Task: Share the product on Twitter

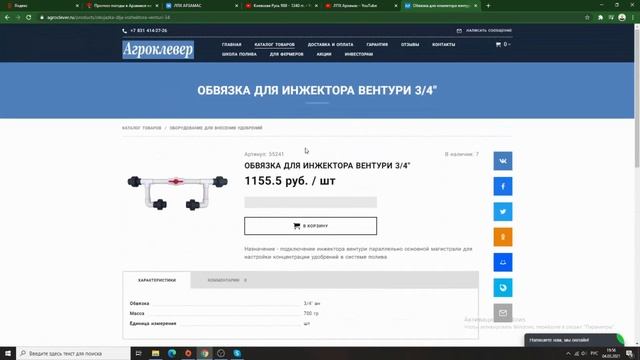Action: point(502,211)
